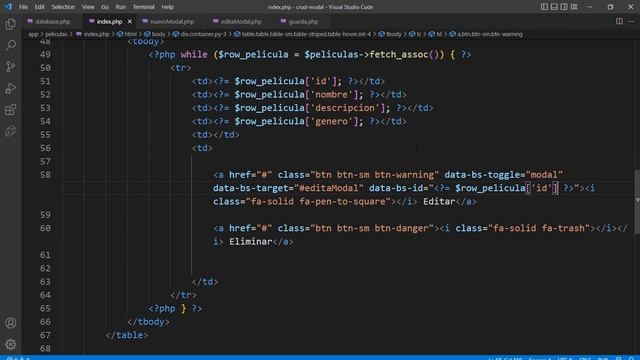Open the Explorer view in activity bar
Image resolution: width=640 pixels, height=360 pixels.
coord(11,24)
